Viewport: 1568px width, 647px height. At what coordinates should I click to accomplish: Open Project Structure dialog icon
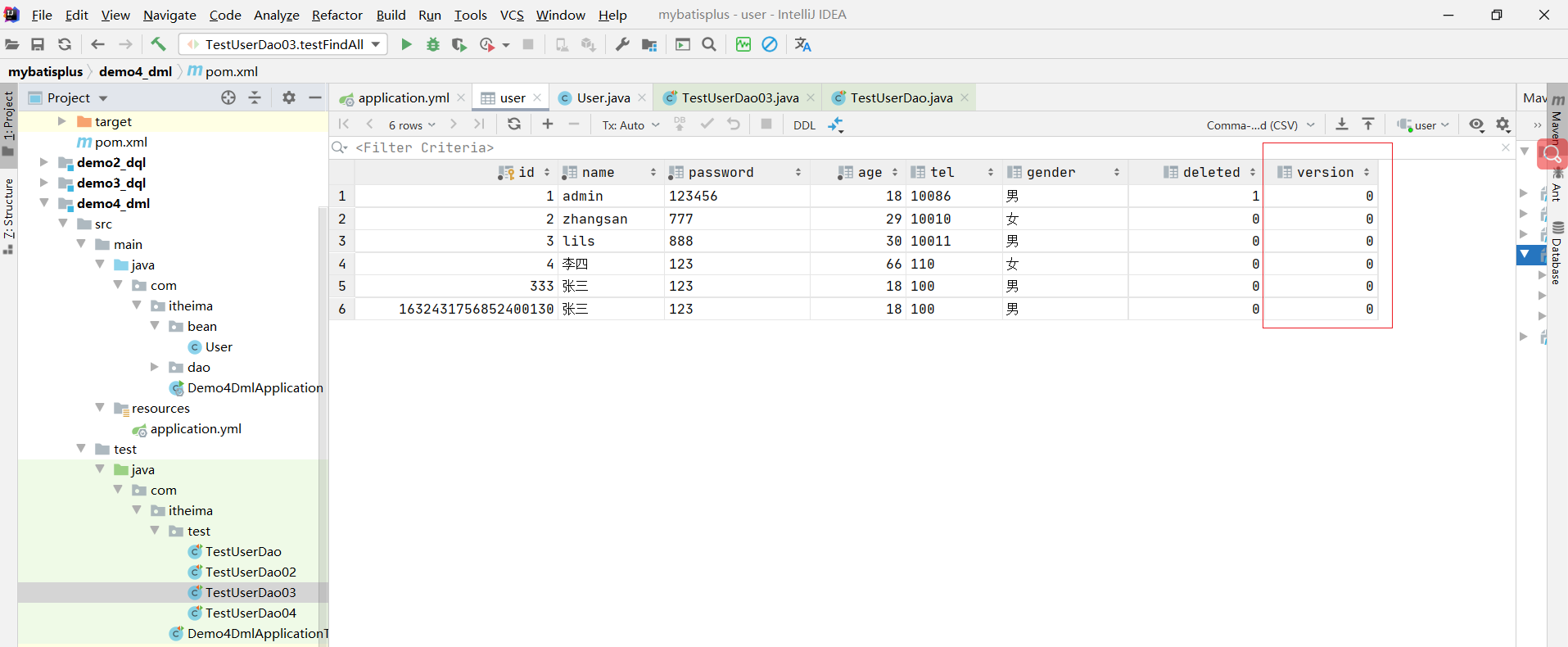[649, 44]
